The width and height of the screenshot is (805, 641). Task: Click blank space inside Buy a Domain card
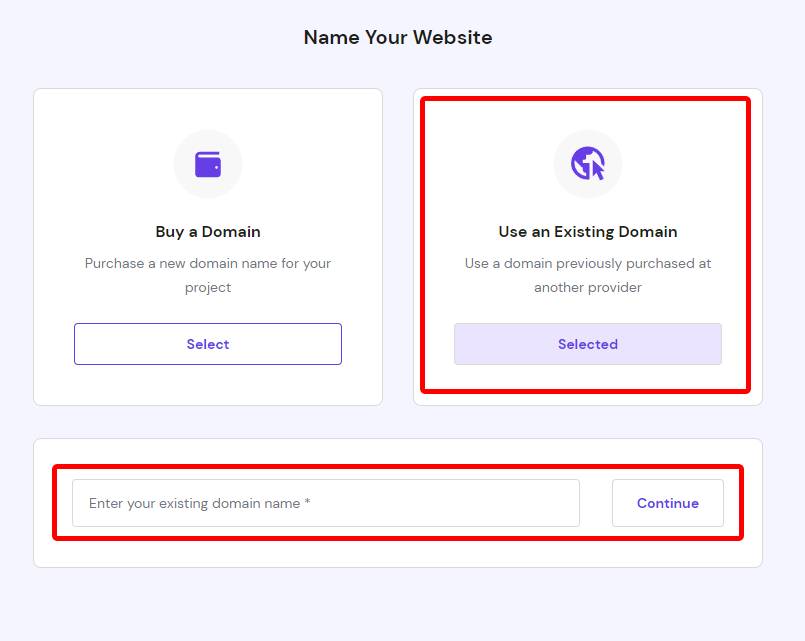pyautogui.click(x=208, y=385)
